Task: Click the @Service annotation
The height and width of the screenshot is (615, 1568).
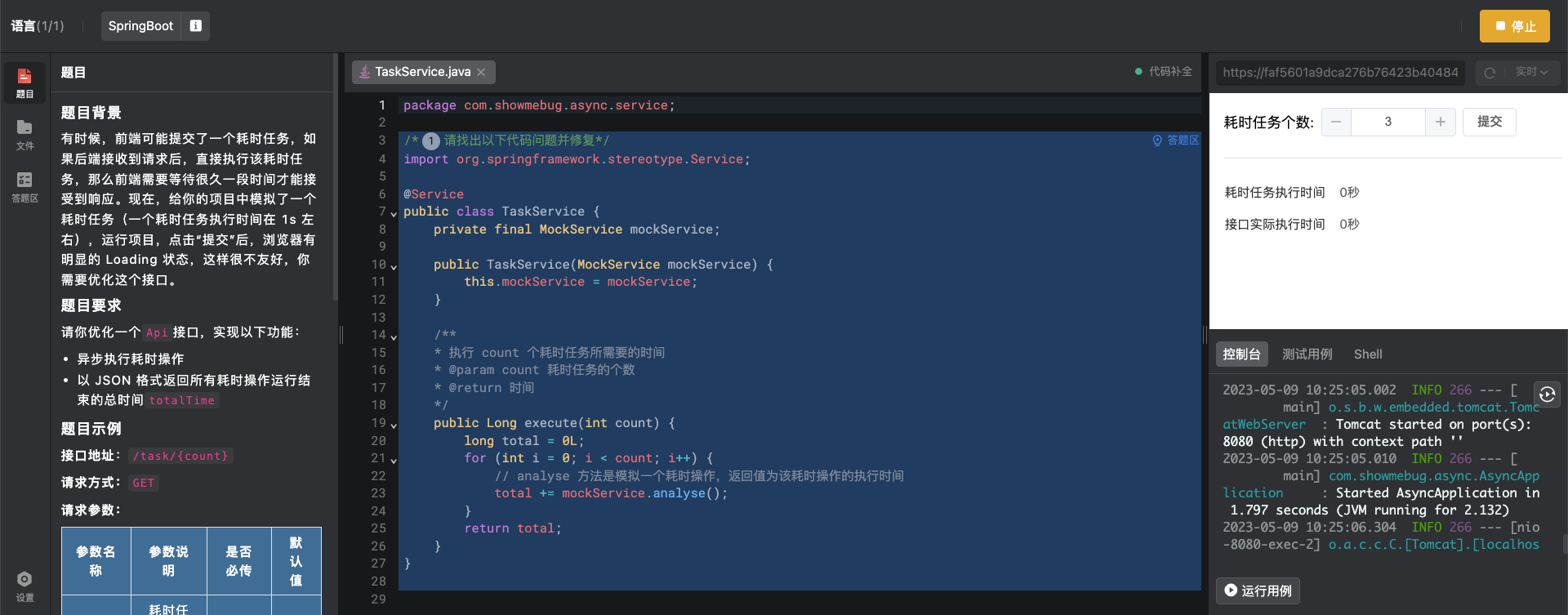Action: coord(434,194)
